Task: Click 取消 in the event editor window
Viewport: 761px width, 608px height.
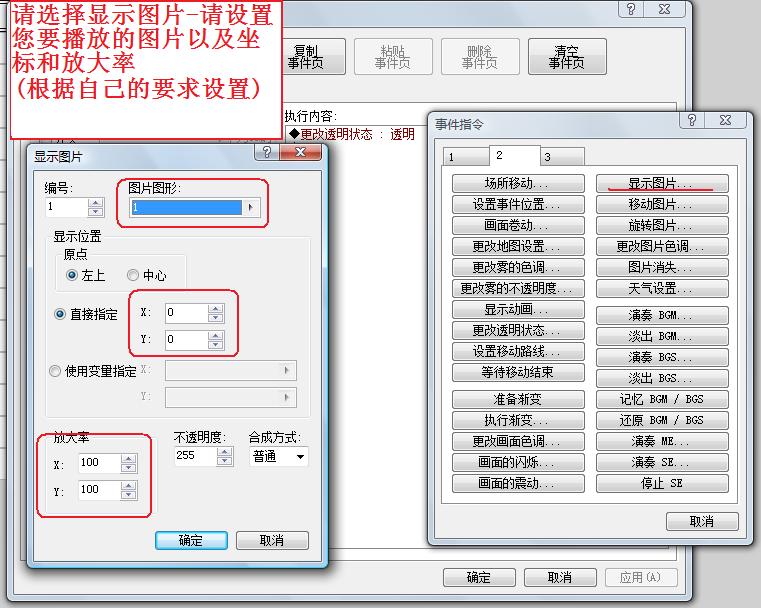Action: [x=560, y=577]
